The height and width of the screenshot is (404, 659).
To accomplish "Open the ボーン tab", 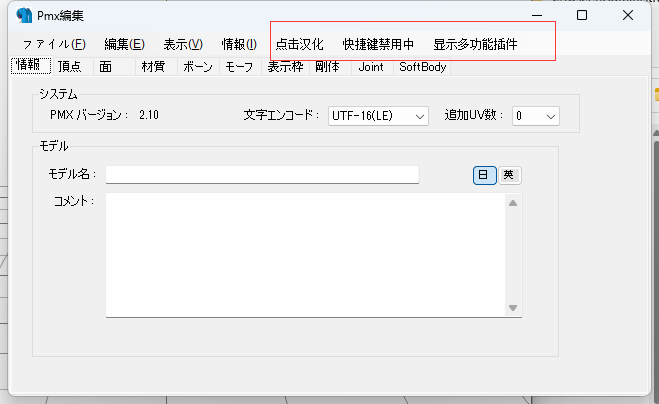I will pyautogui.click(x=198, y=67).
